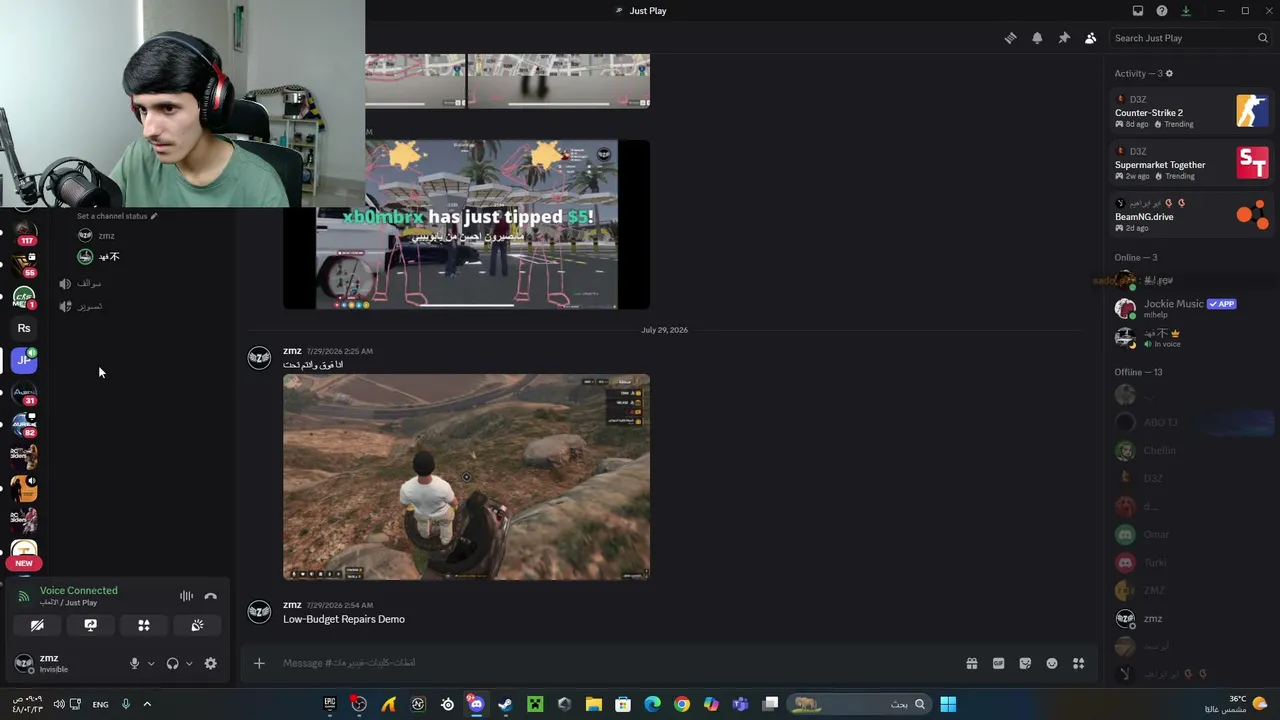Toggle noise suppression waveform icon
The width and height of the screenshot is (1280, 720).
pyautogui.click(x=186, y=597)
